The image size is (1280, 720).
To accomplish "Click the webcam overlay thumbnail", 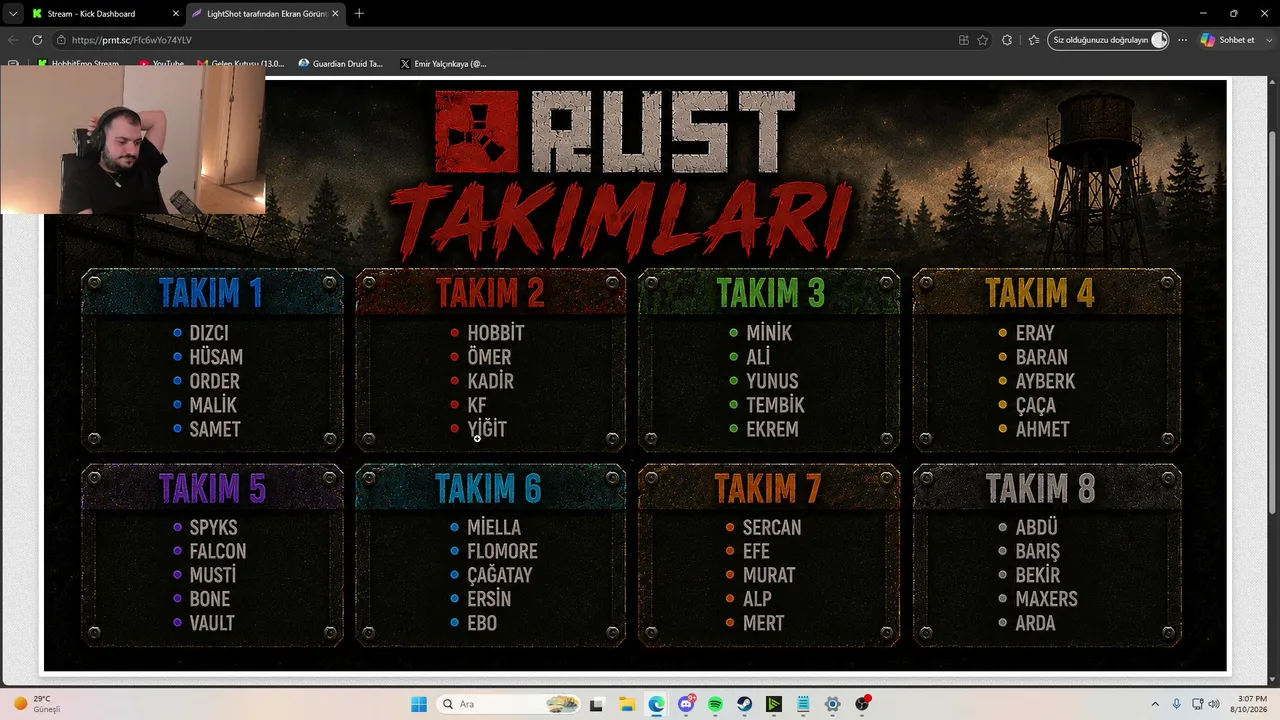I will tap(133, 140).
